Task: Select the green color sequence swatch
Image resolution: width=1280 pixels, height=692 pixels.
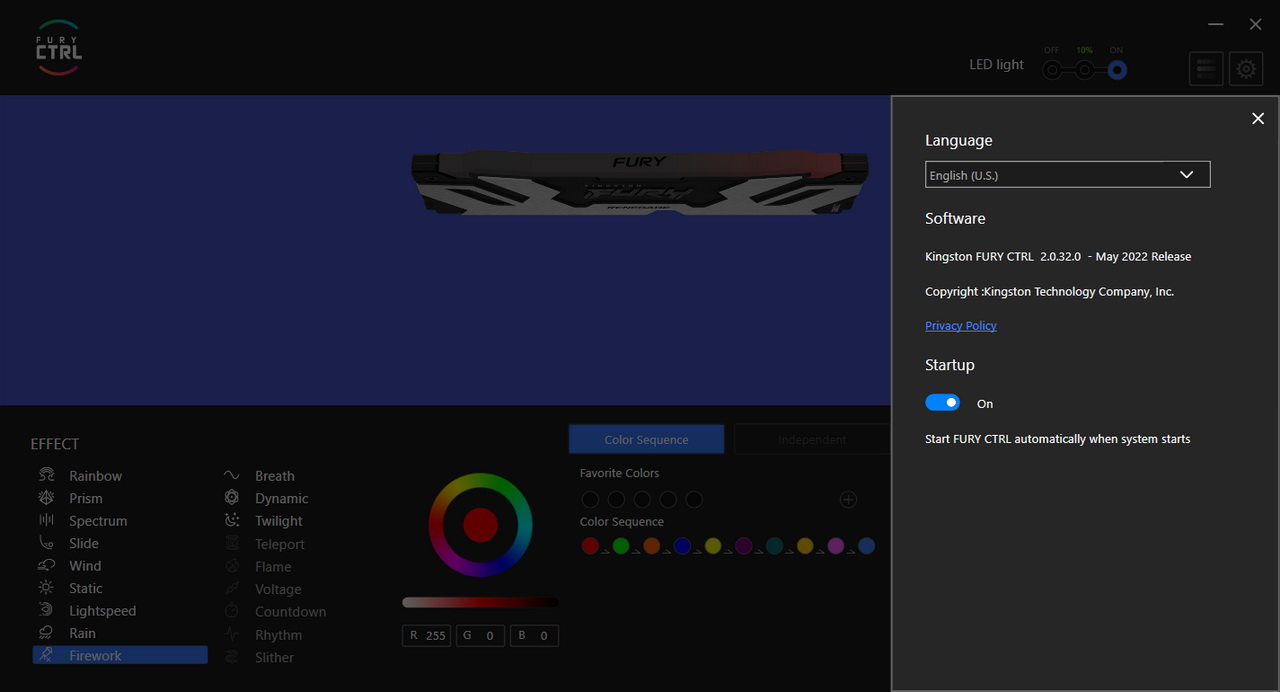Action: pyautogui.click(x=621, y=545)
